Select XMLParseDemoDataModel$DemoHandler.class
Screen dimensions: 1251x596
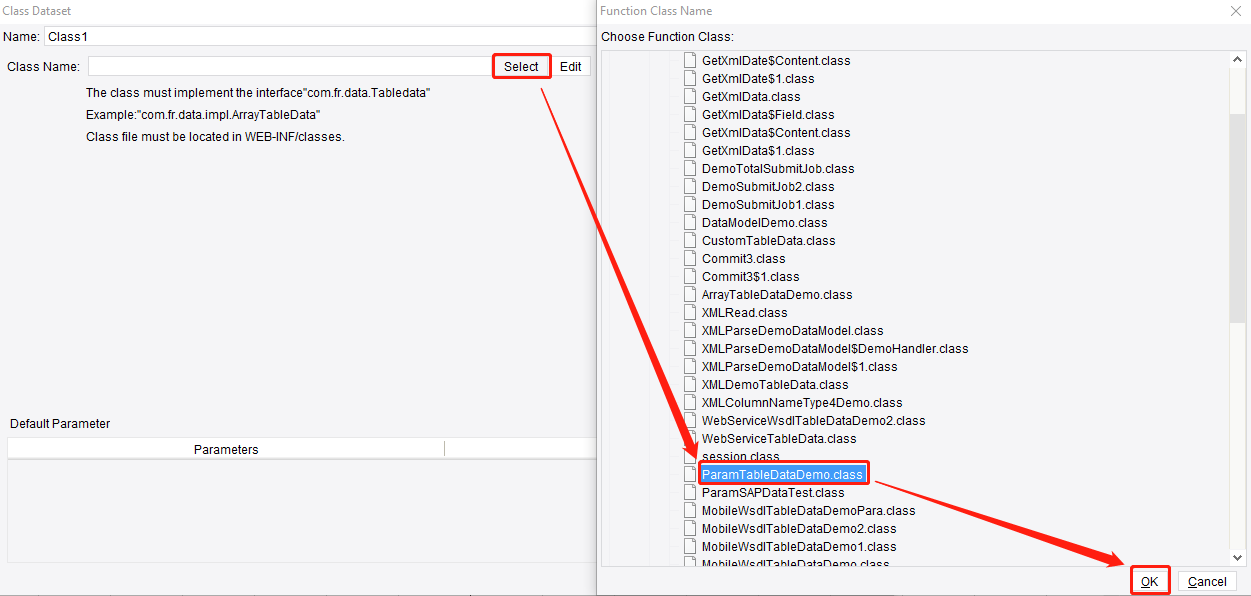(835, 348)
